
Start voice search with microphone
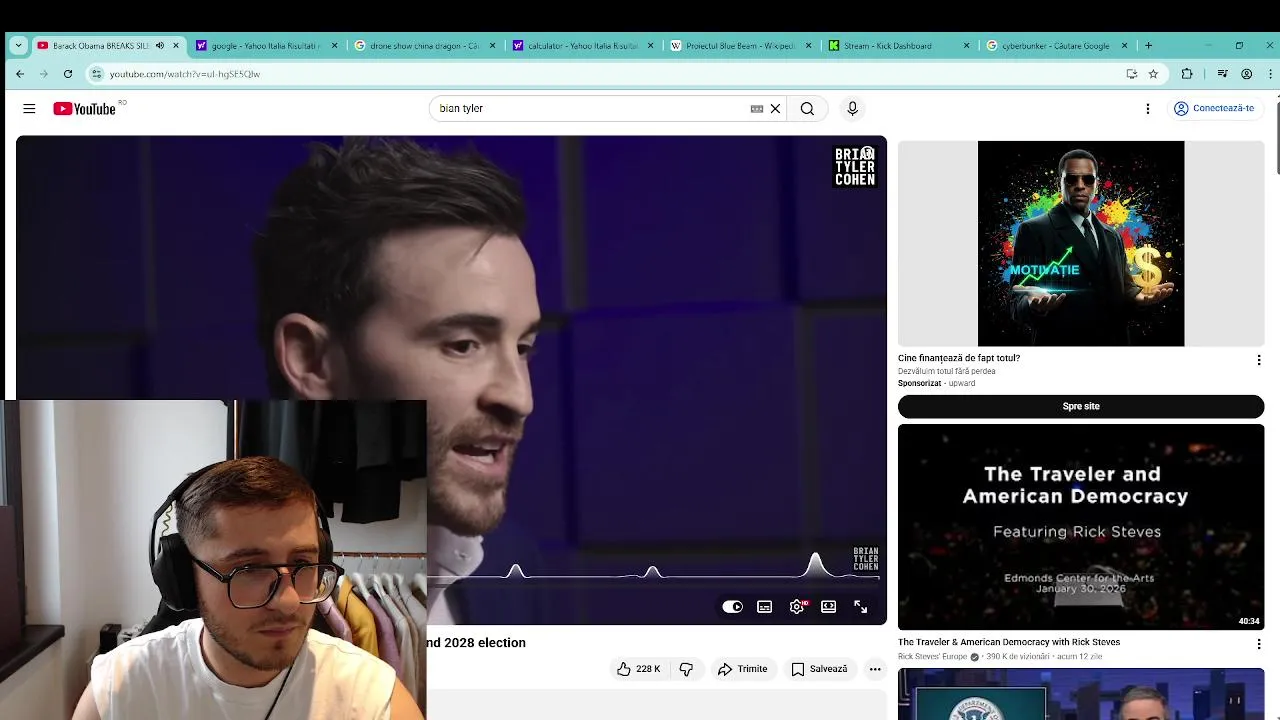point(852,108)
